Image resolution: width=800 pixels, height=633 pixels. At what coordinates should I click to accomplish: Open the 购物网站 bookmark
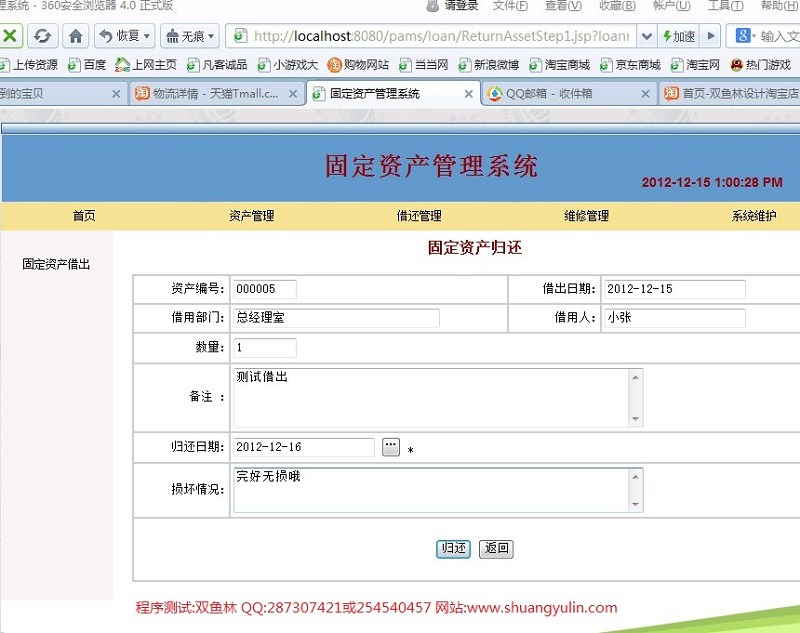click(x=358, y=65)
